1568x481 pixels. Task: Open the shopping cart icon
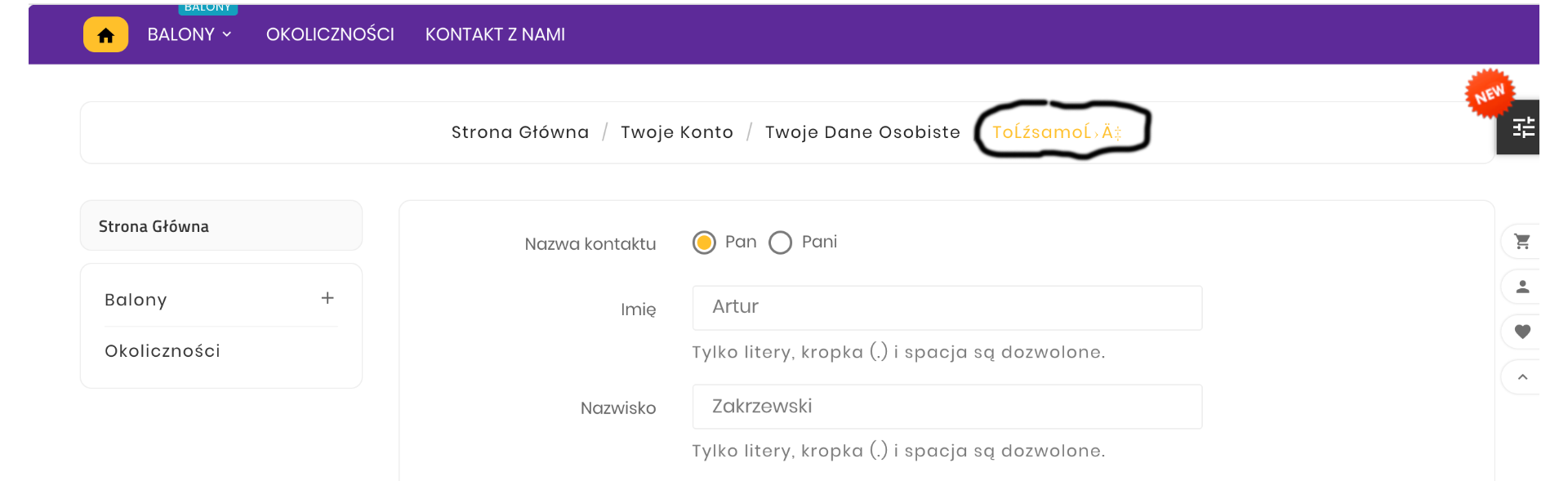1521,242
